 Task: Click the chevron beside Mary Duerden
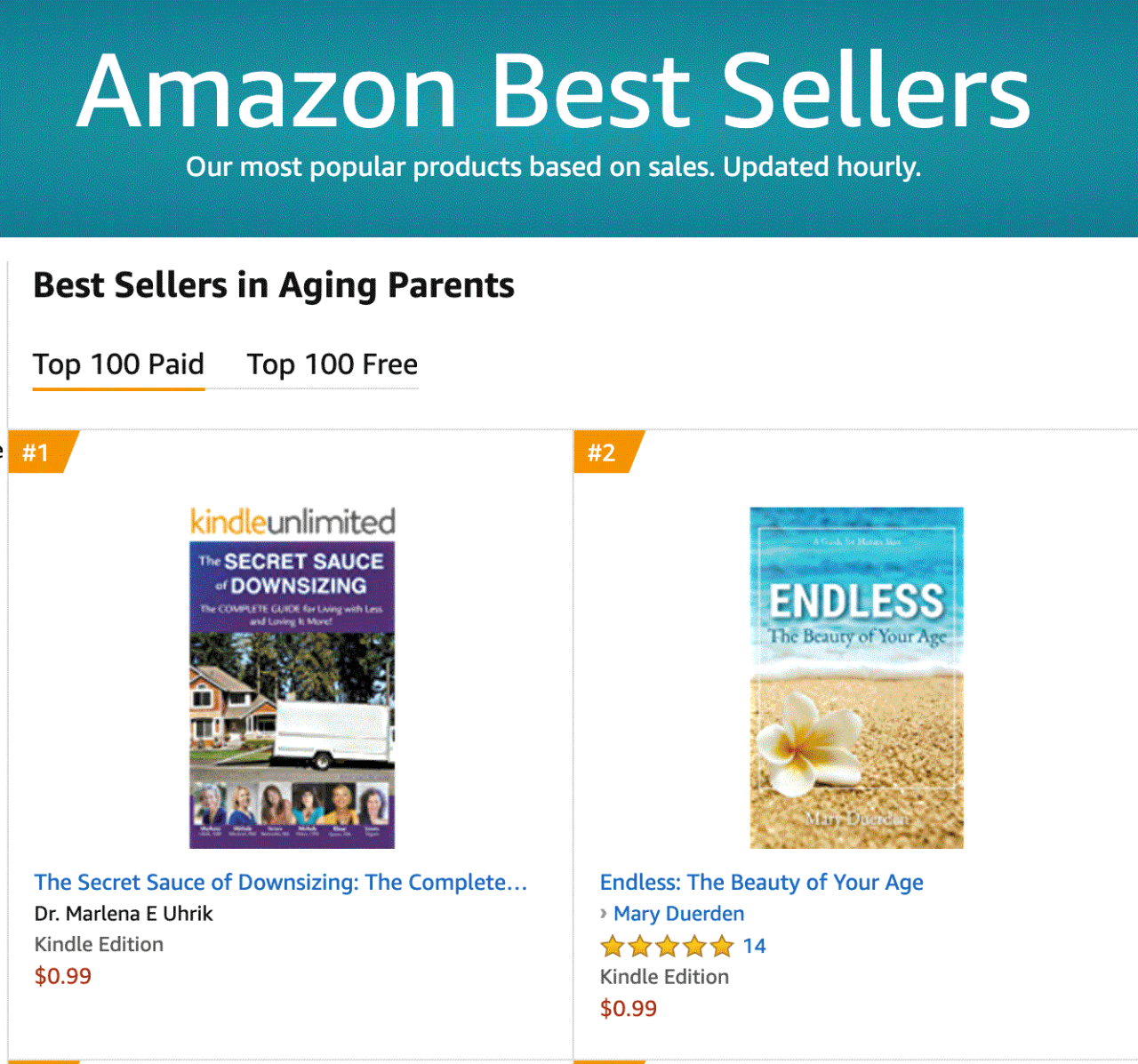604,913
